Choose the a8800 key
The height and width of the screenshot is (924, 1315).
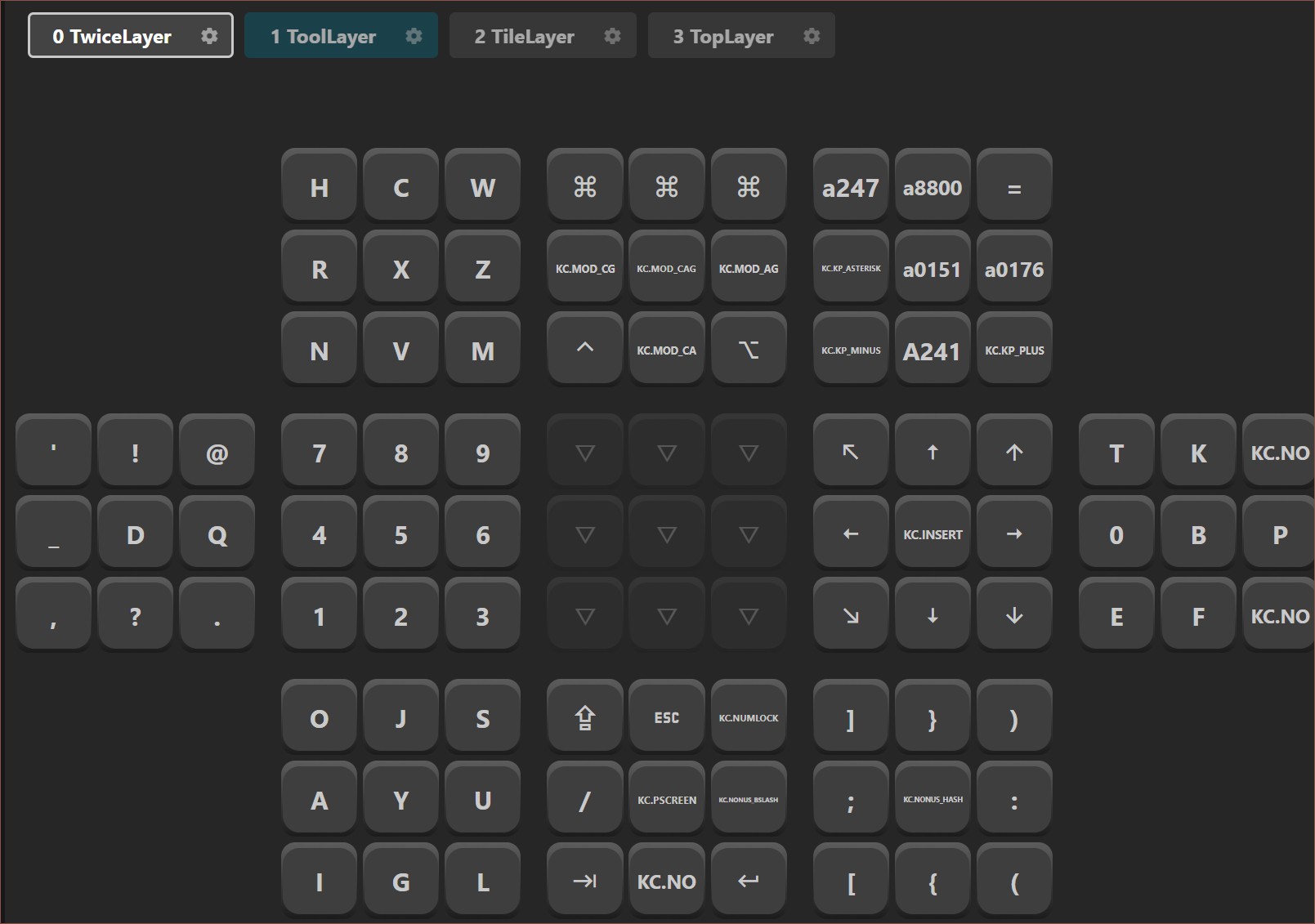tap(933, 187)
